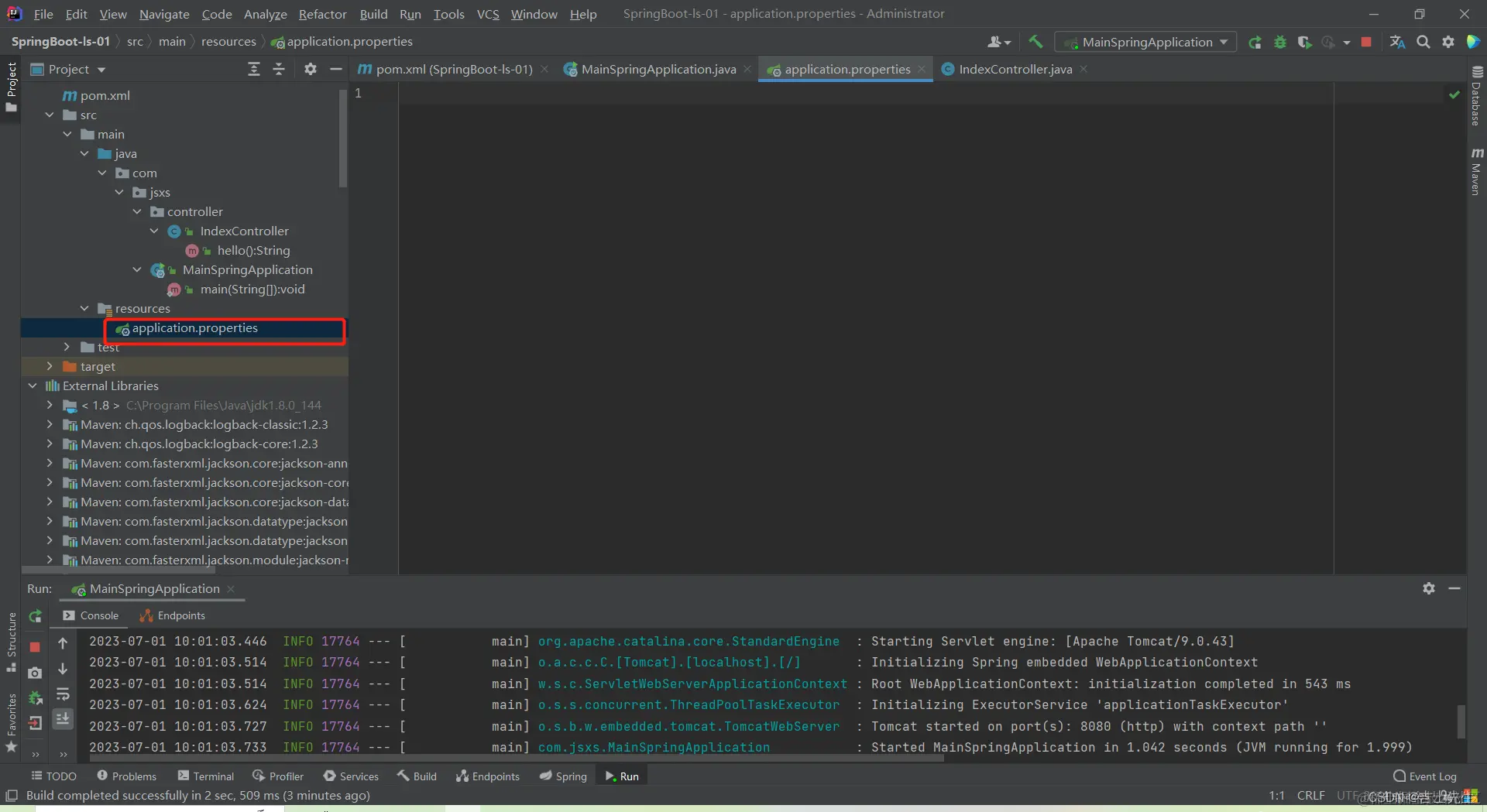Start debugging with the bug icon in top toolbar

point(1280,43)
